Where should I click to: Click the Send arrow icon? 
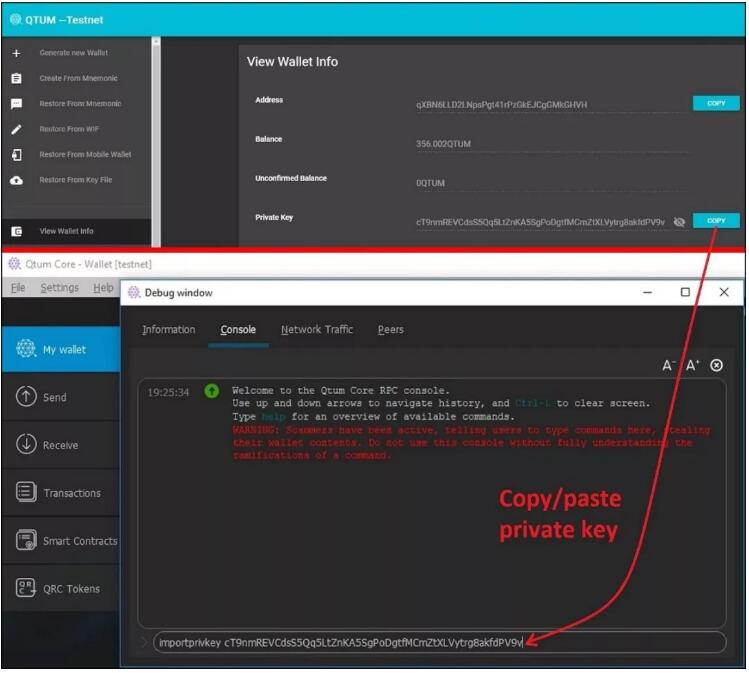26,397
